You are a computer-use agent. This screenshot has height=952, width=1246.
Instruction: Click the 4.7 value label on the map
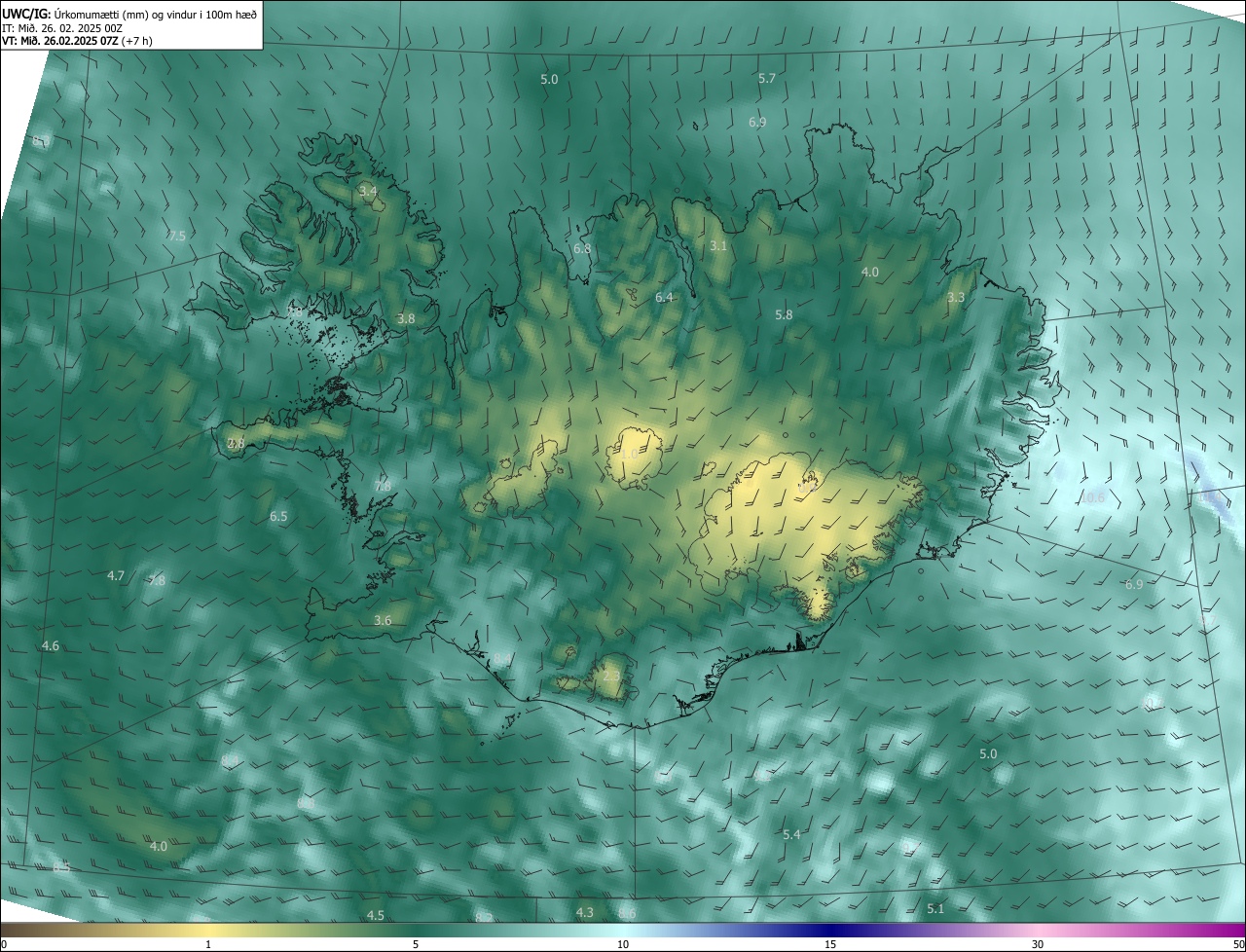[116, 576]
